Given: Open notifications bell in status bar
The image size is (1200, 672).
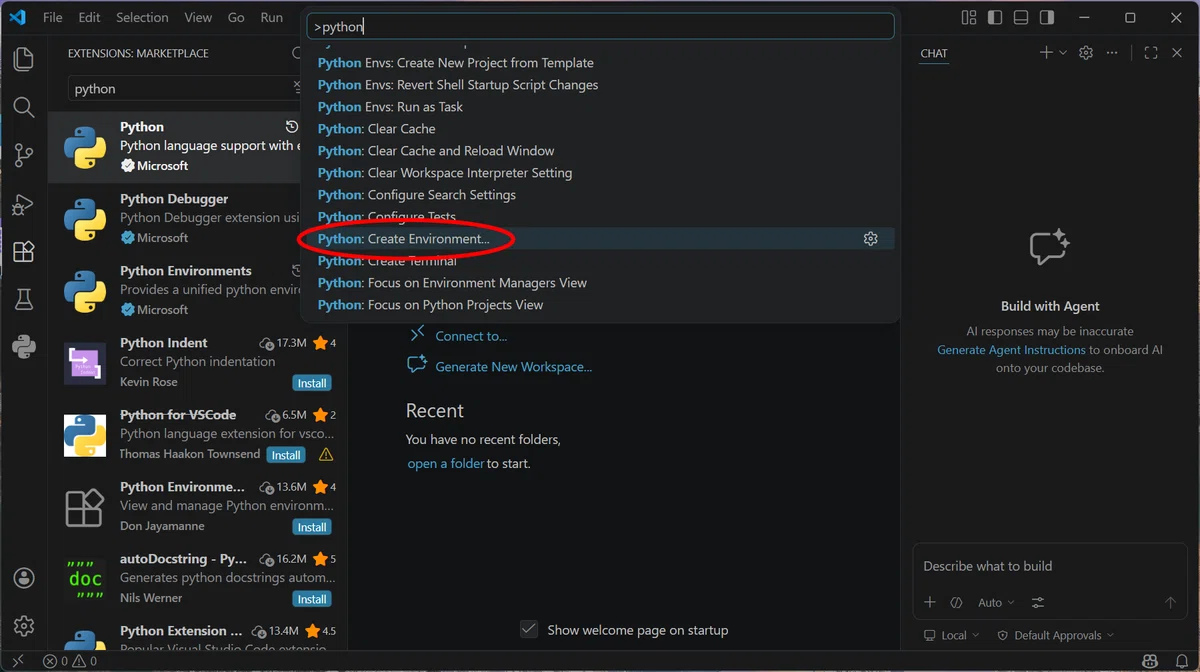Looking at the screenshot, I should pos(1180,661).
